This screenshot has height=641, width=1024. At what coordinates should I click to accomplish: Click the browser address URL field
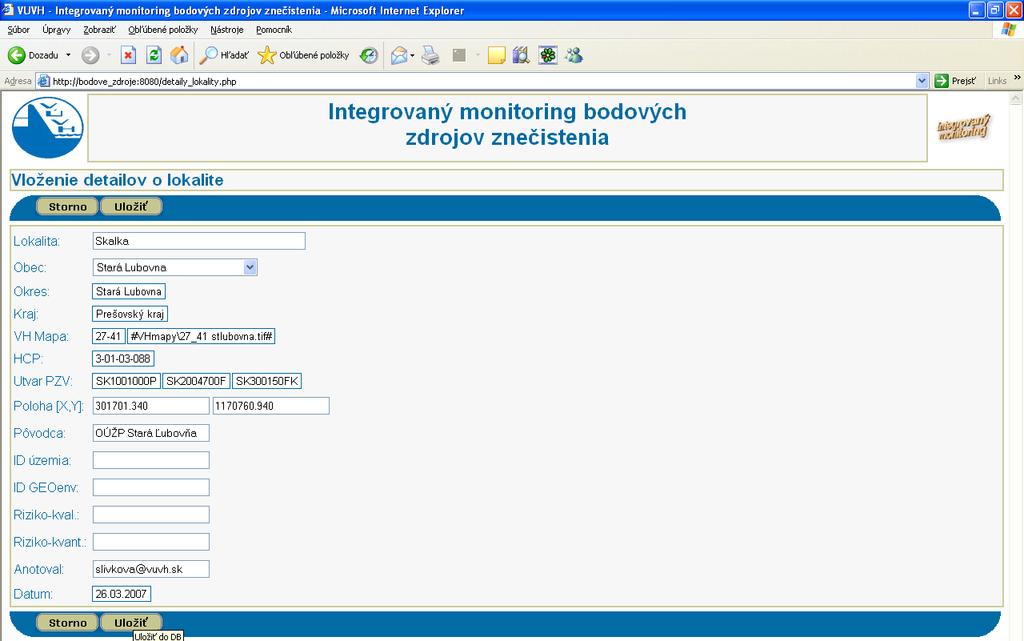coord(483,81)
